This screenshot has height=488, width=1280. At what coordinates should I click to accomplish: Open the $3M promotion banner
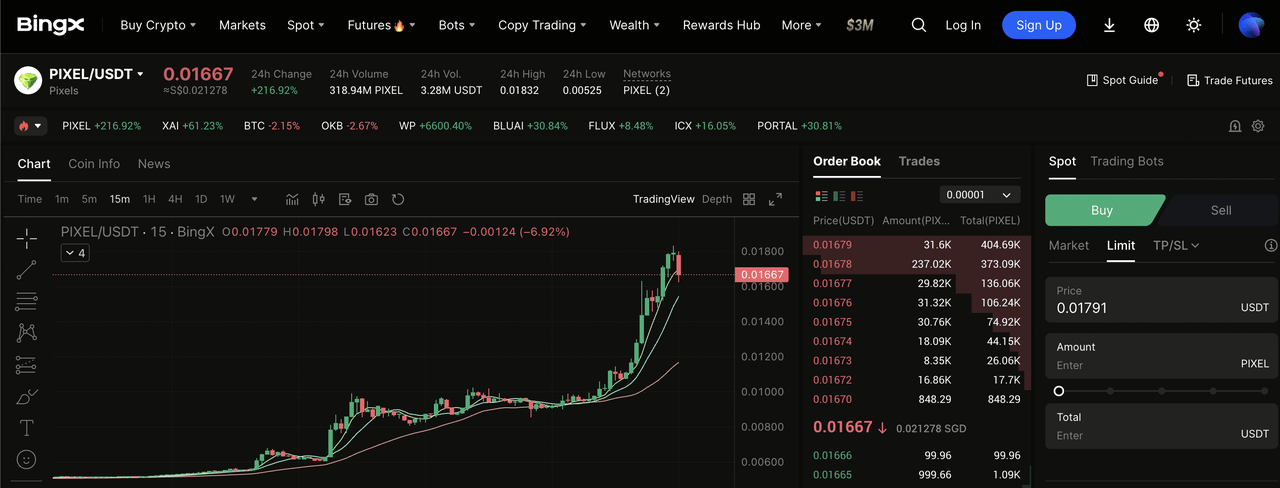click(x=860, y=25)
